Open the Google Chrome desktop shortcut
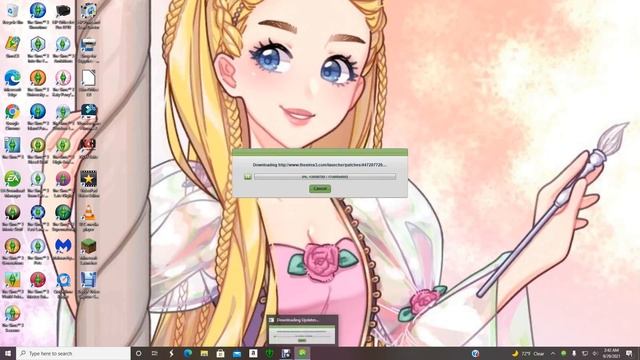The width and height of the screenshot is (640, 360). click(x=13, y=117)
